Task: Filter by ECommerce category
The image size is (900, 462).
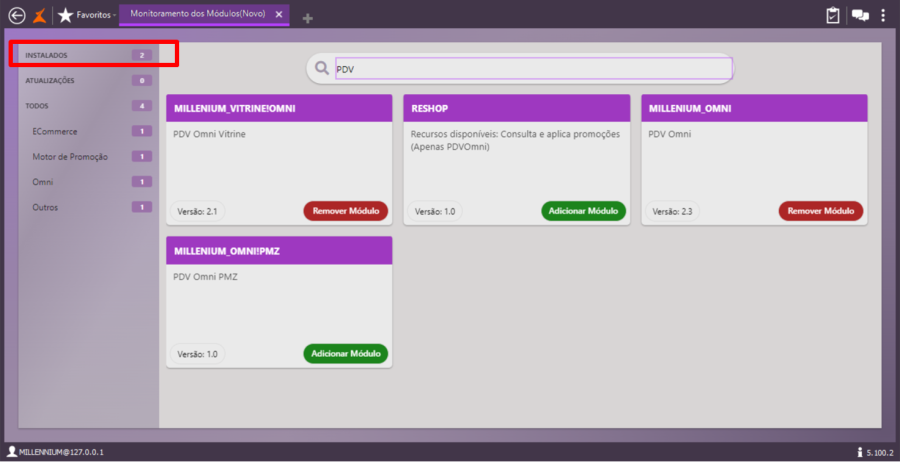Action: [x=88, y=131]
